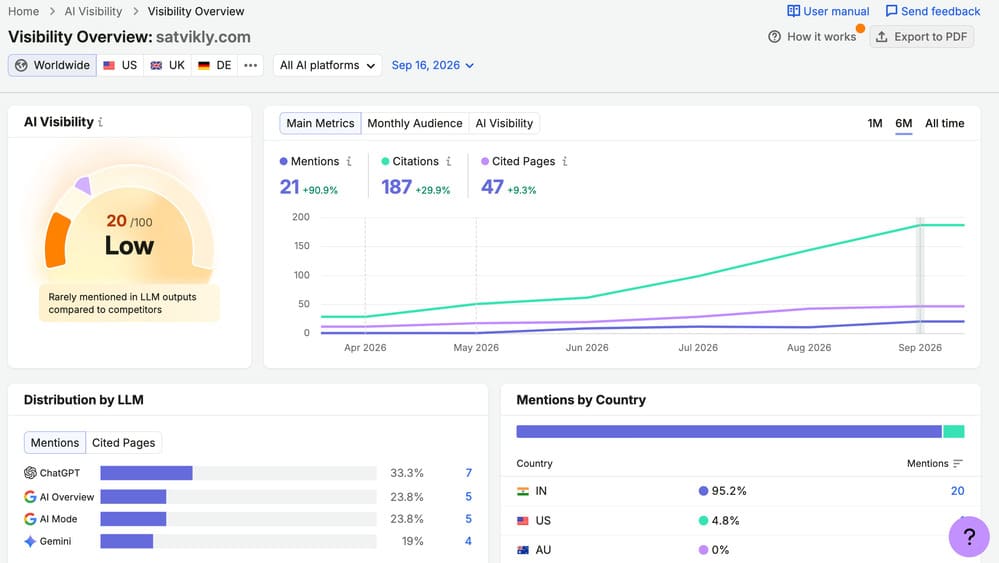
Task: Click the info icon next to Mentions metric
Action: click(349, 161)
